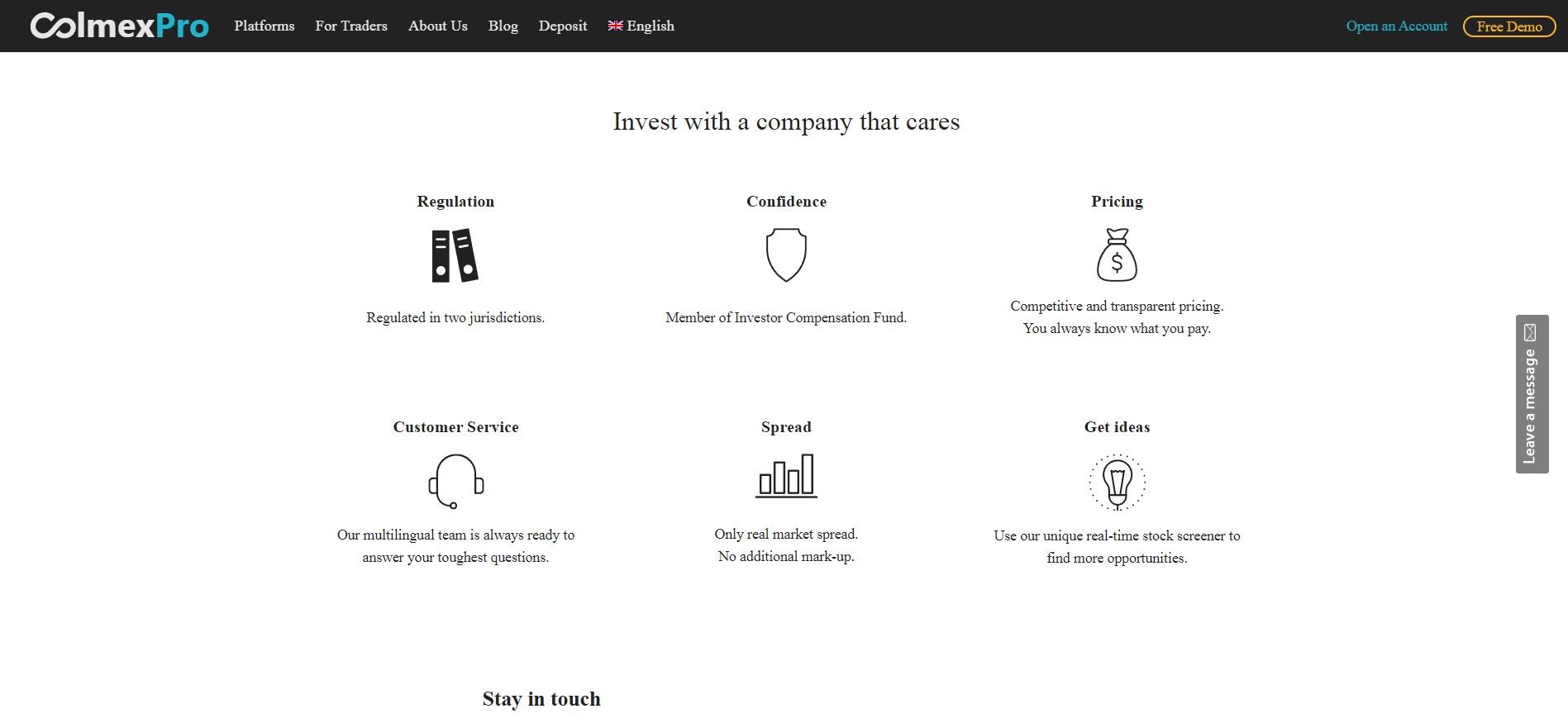
Task: Click the Get ideas lightbulb icon
Action: (1117, 483)
